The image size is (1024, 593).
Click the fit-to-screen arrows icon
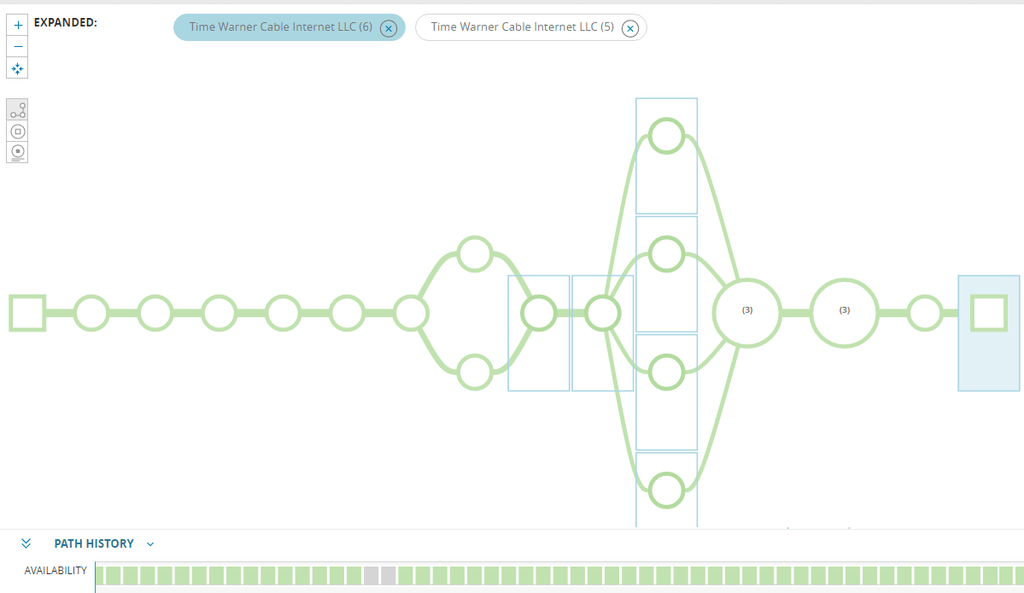[x=18, y=69]
